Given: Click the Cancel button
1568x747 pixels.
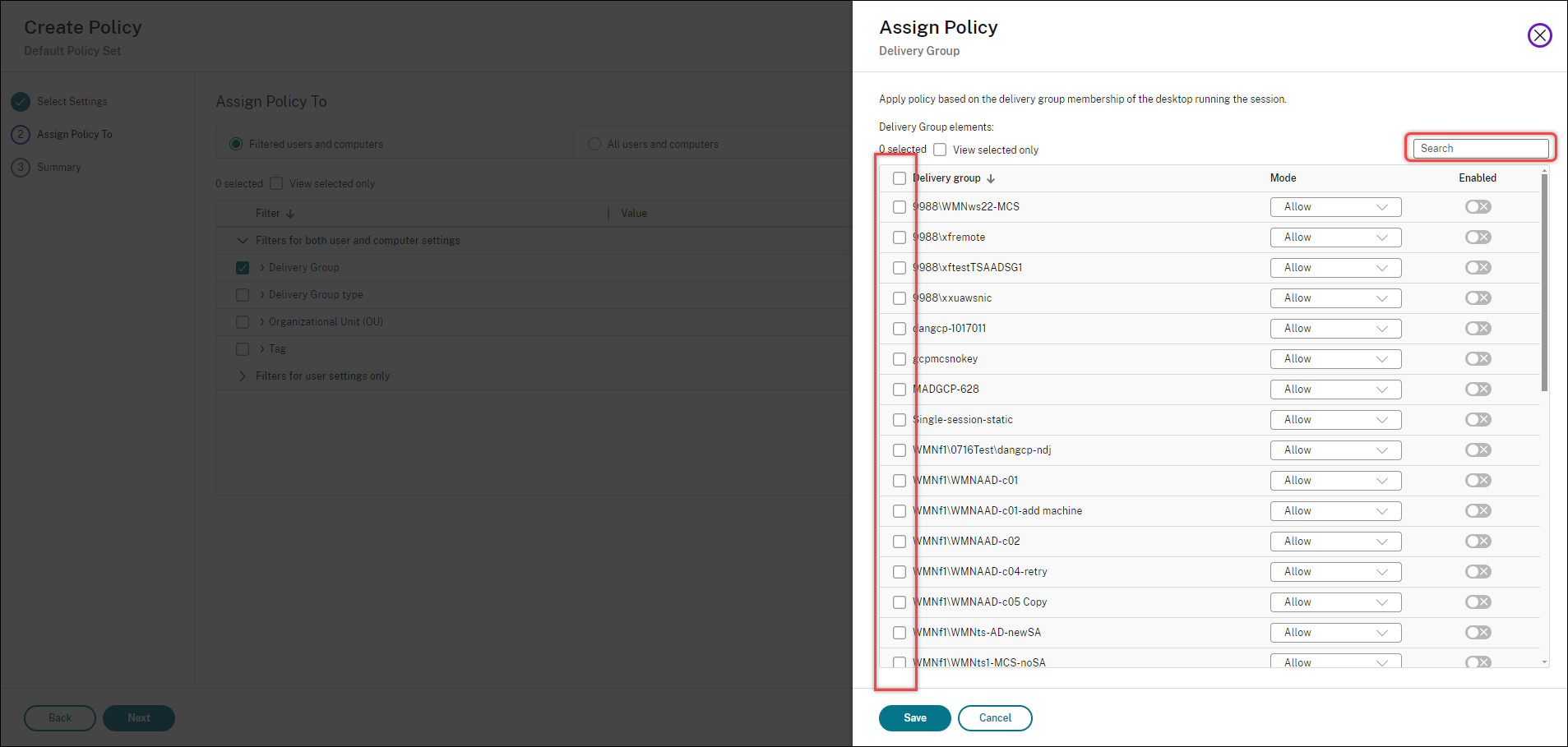Looking at the screenshot, I should pyautogui.click(x=995, y=718).
